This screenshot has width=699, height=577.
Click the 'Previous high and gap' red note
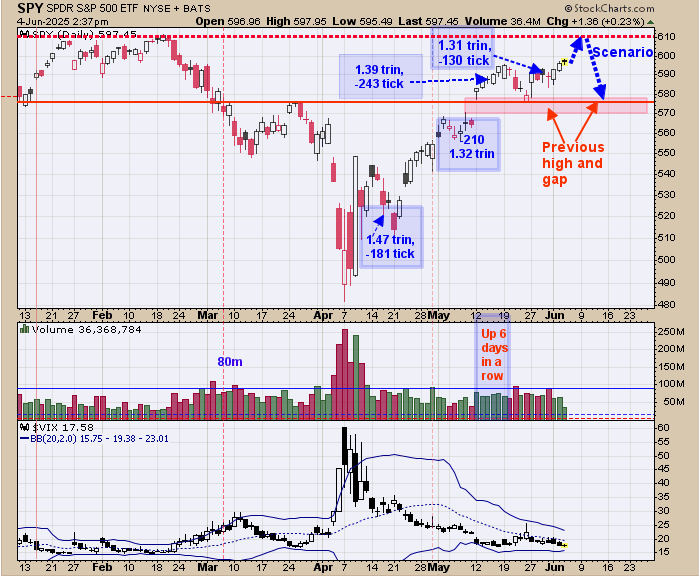coord(573,163)
